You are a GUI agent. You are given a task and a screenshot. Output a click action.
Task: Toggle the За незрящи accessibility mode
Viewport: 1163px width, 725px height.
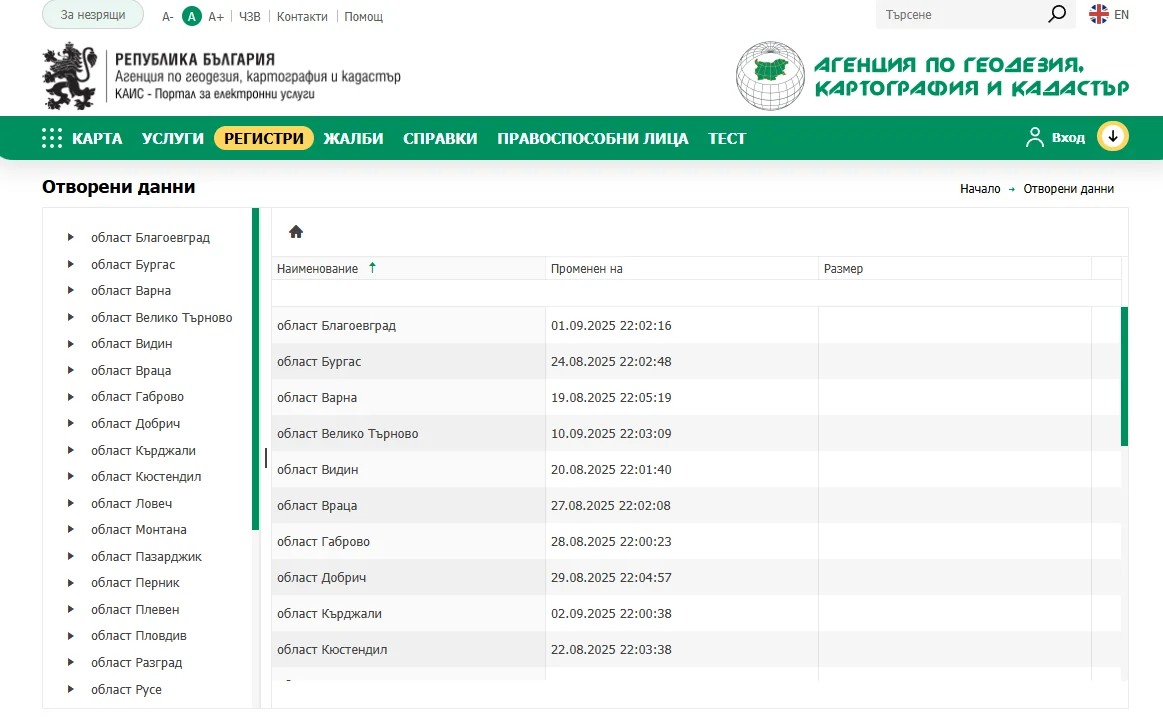click(x=93, y=16)
